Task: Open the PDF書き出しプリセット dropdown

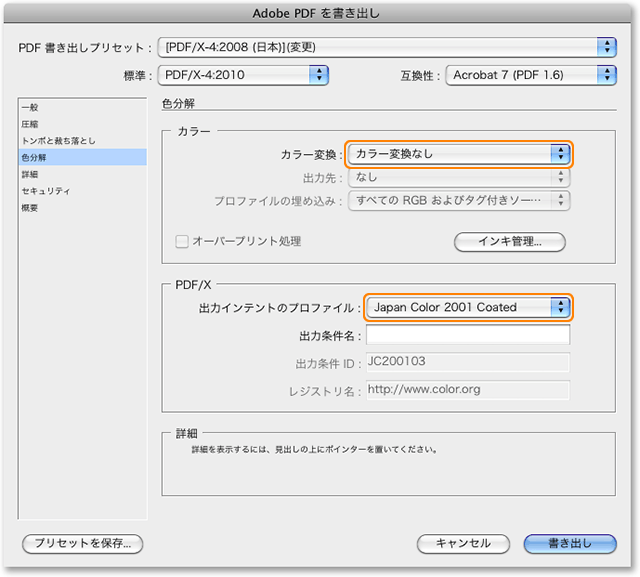Action: (388, 47)
